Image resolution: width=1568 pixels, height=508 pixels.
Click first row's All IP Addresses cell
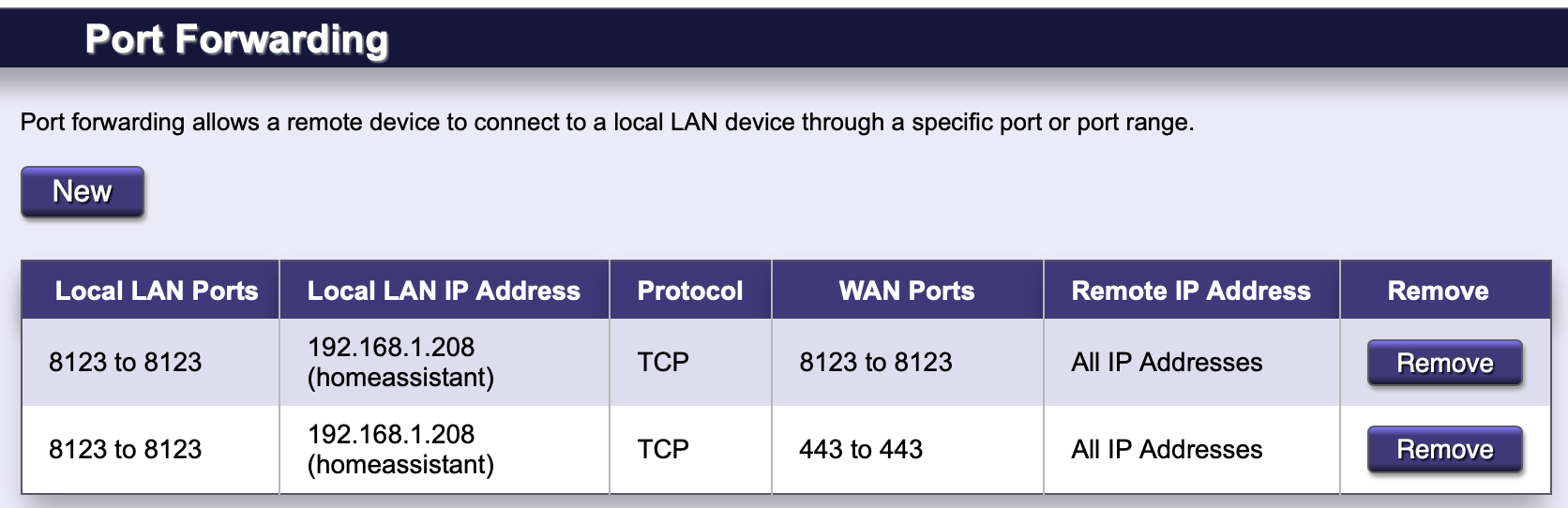1191,362
